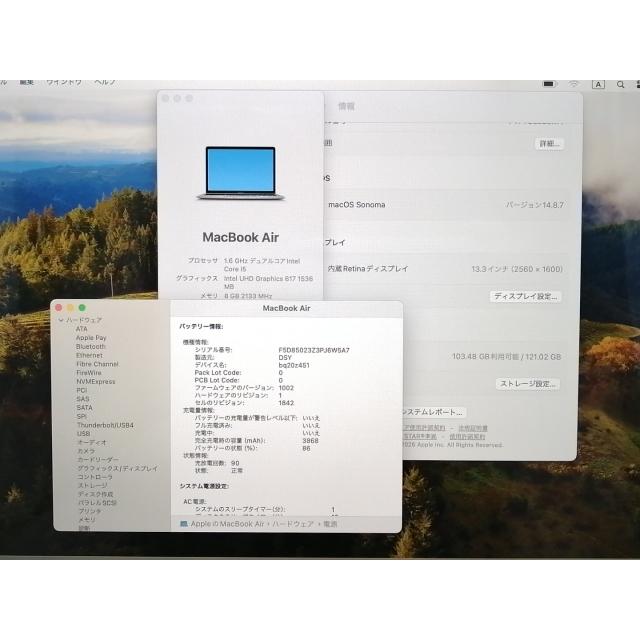The width and height of the screenshot is (640, 640).
Task: Select Apple Pay in the sidebar
Action: [91, 338]
